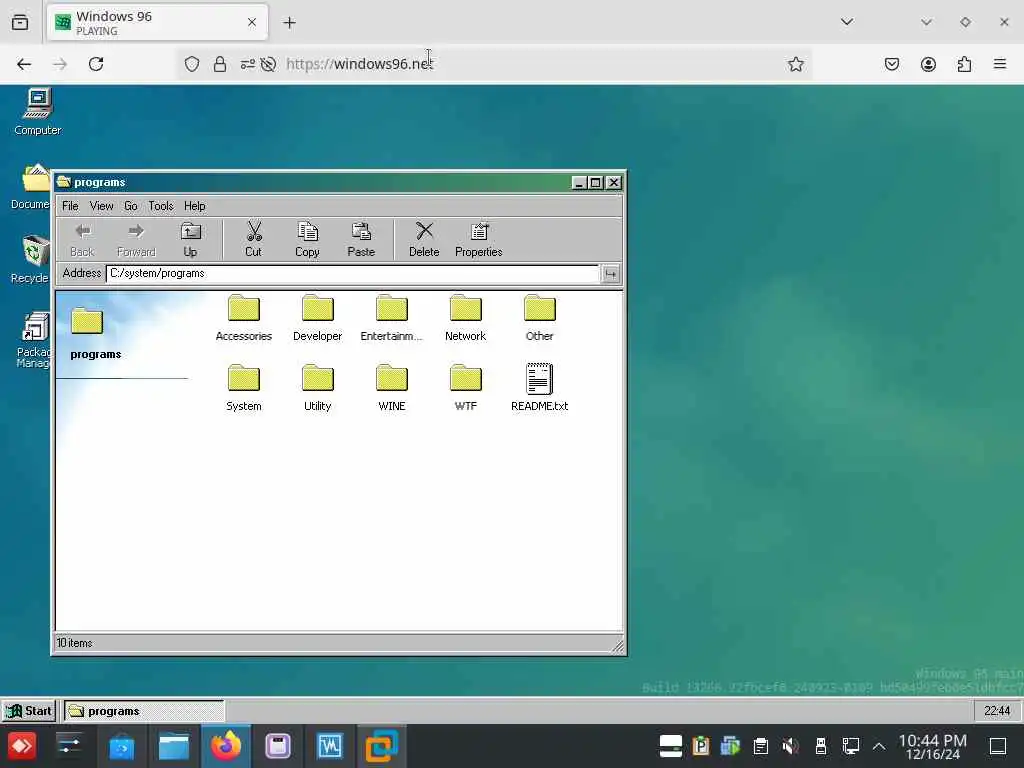The image size is (1024, 768).
Task: Click the Cut scissors icon
Action: pos(253,240)
